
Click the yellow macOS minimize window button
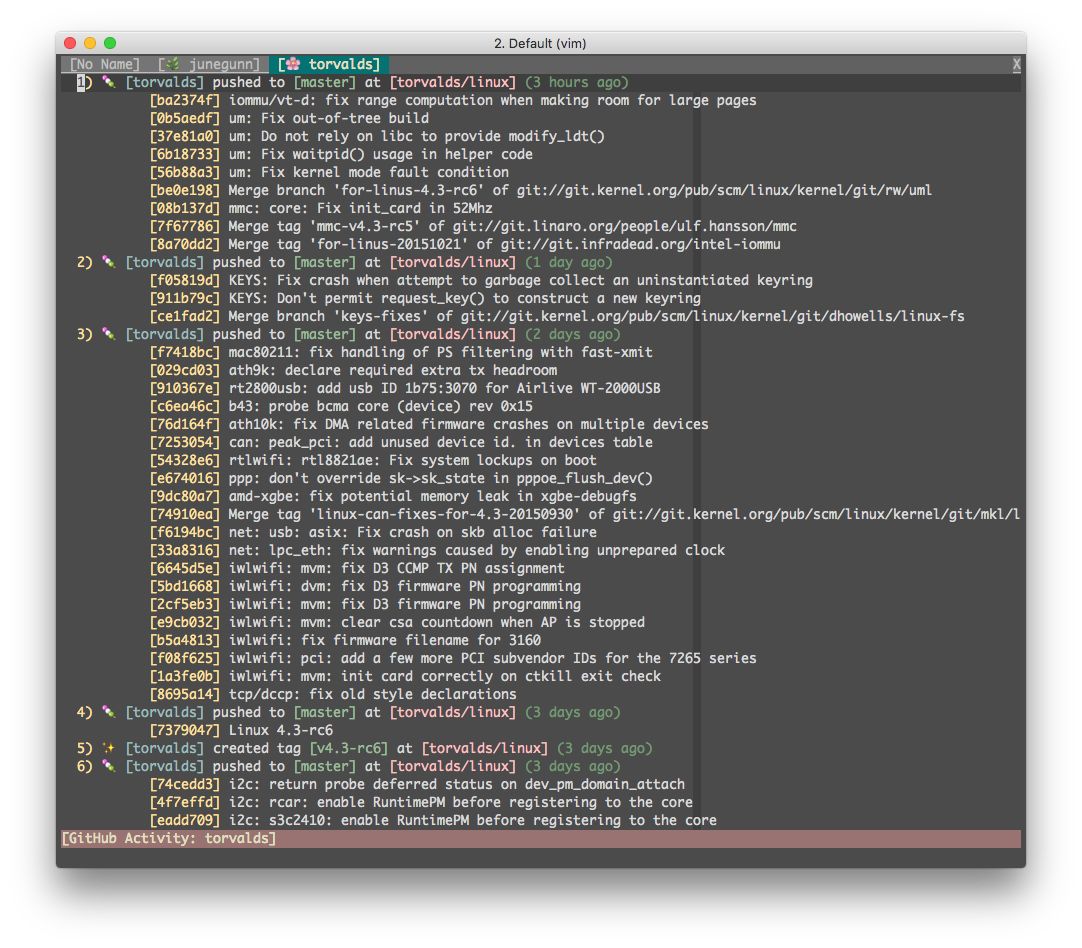(90, 43)
